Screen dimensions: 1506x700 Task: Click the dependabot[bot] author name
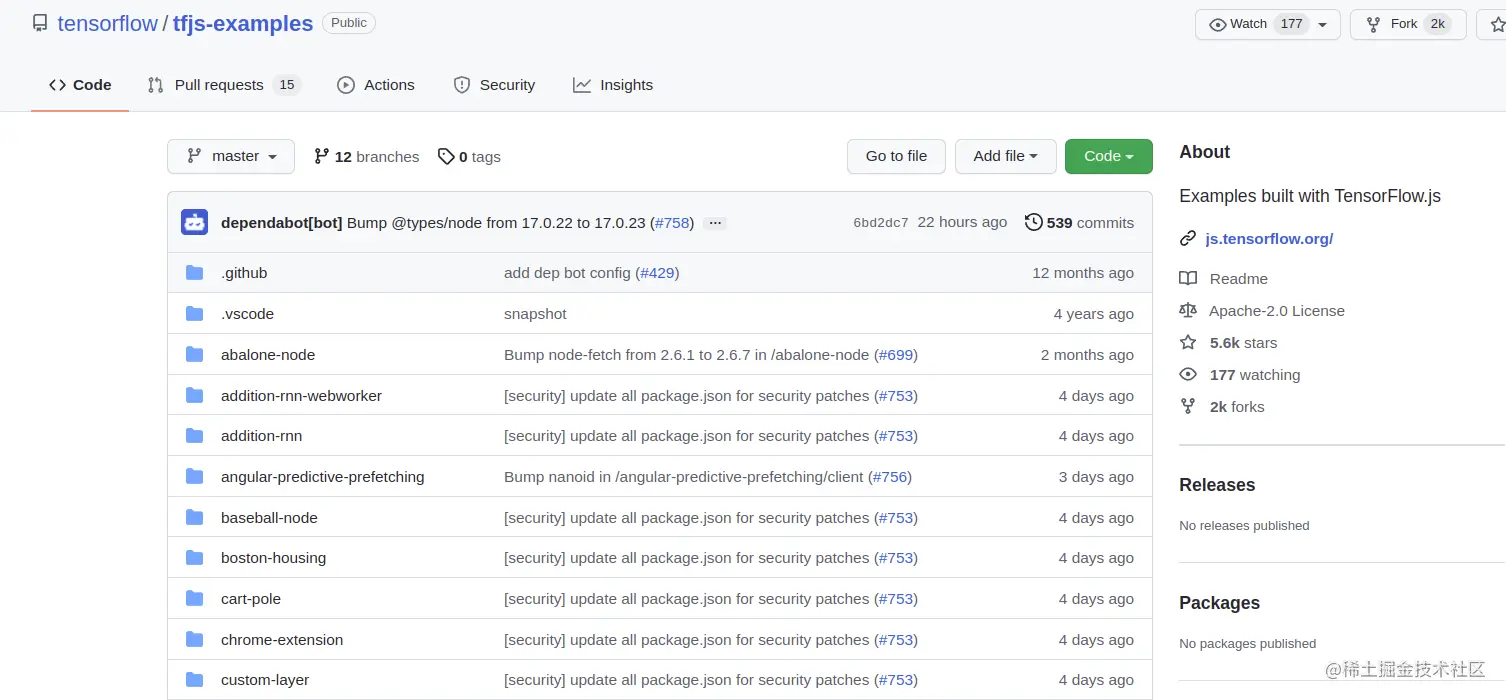(282, 223)
